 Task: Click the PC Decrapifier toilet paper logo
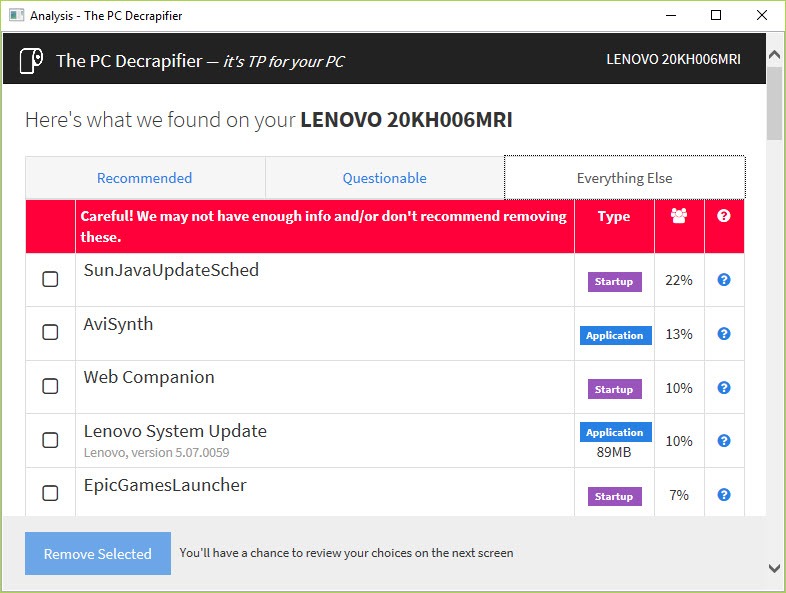(31, 61)
